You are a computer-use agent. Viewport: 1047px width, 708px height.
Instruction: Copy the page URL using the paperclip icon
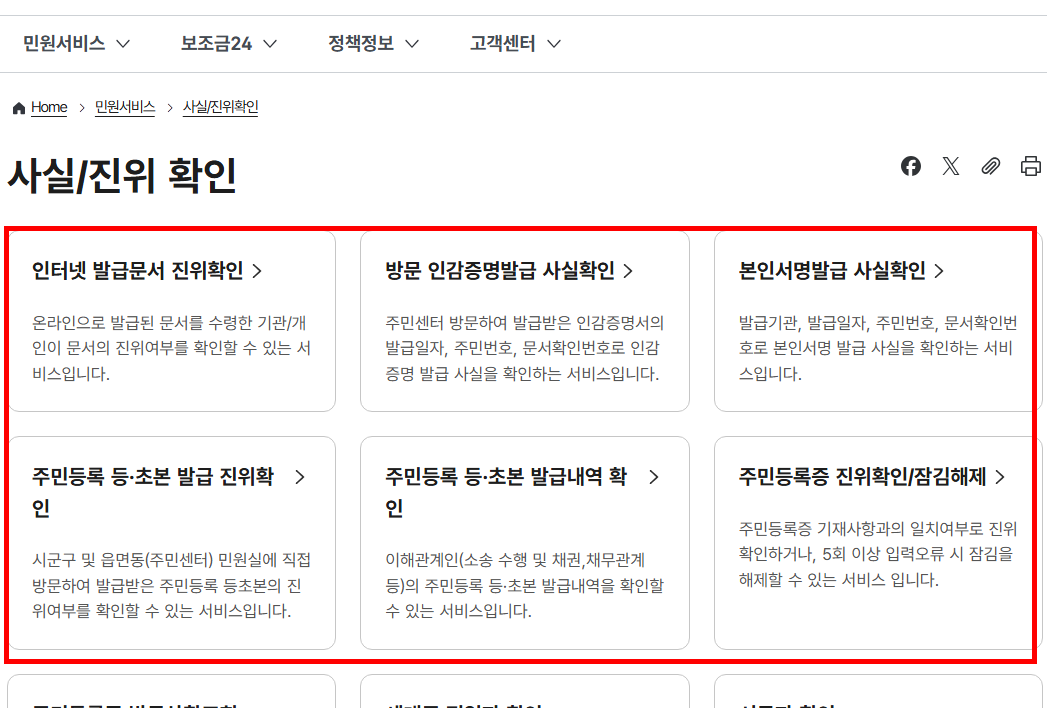click(991, 166)
